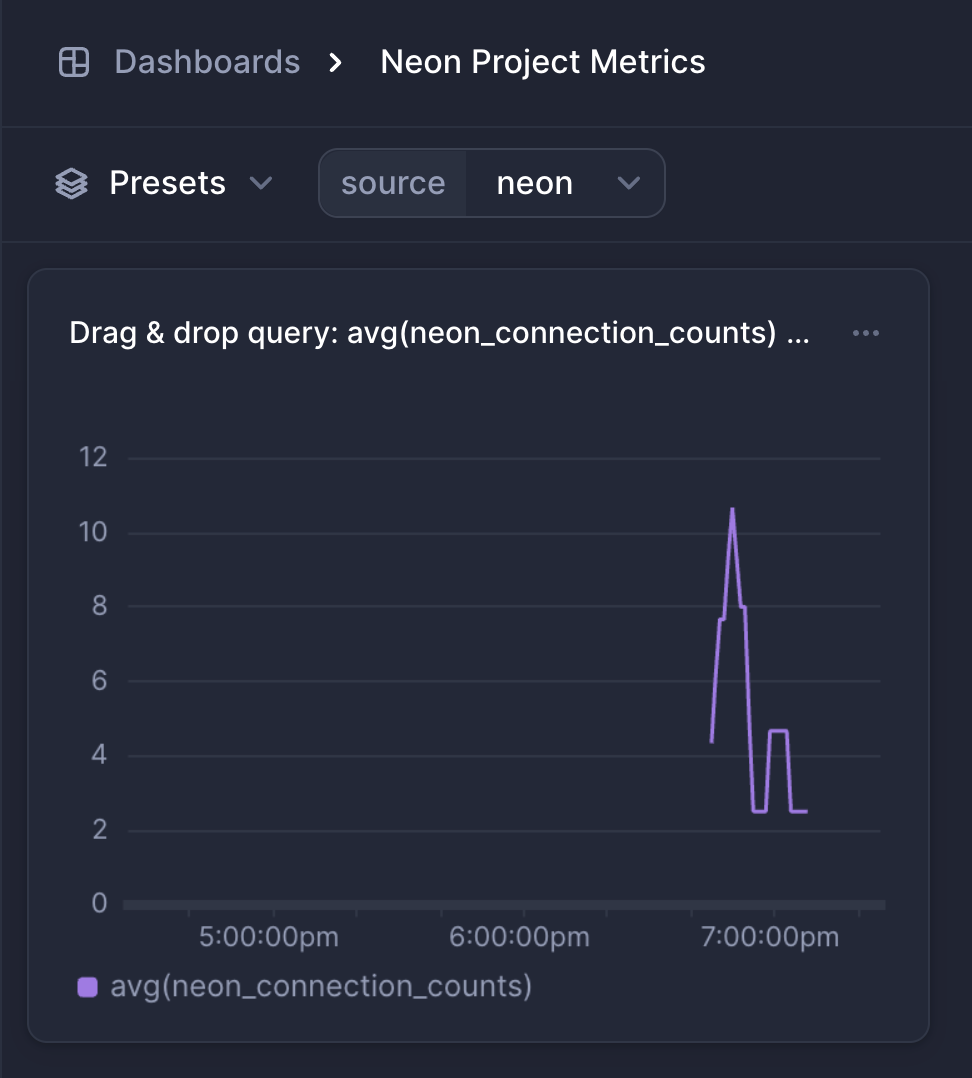
Task: Click the Presets stacked-layers symbol
Action: [x=71, y=183]
